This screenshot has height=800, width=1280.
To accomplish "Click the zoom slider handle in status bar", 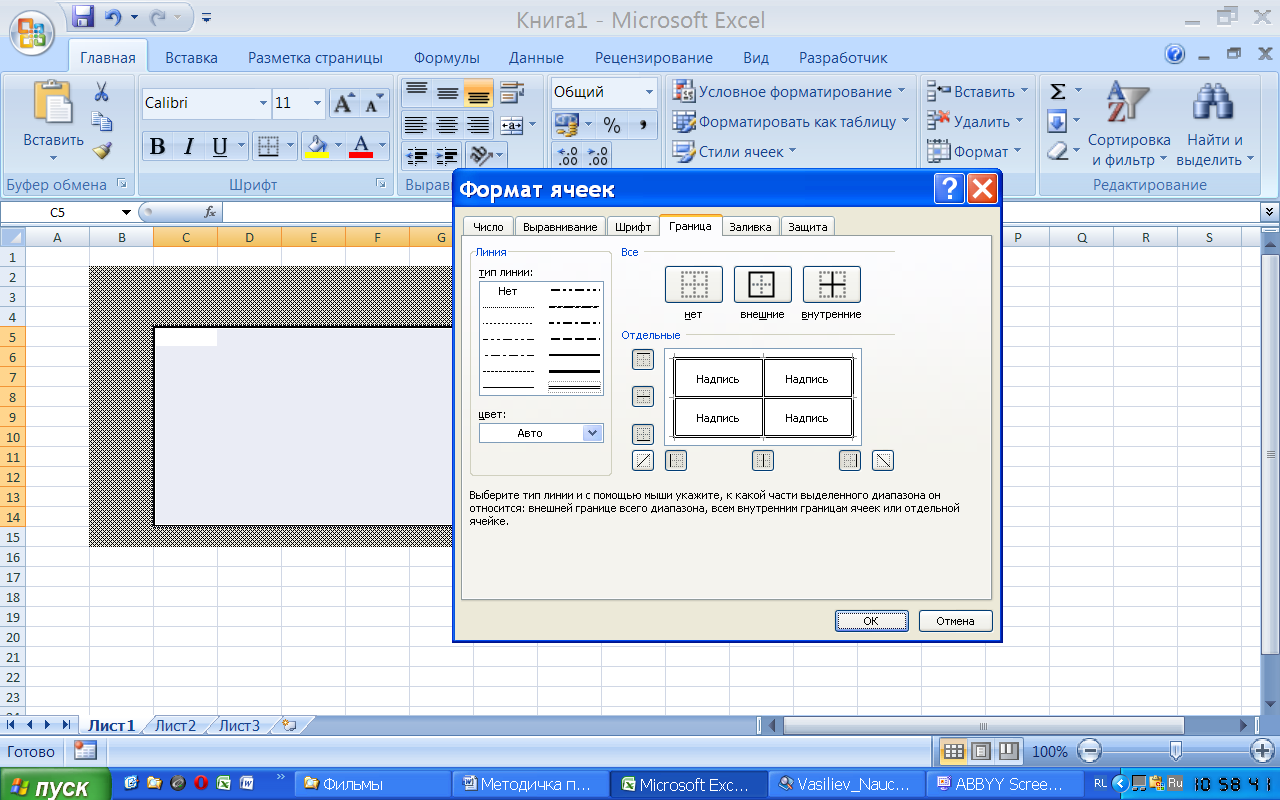I will tap(1176, 750).
